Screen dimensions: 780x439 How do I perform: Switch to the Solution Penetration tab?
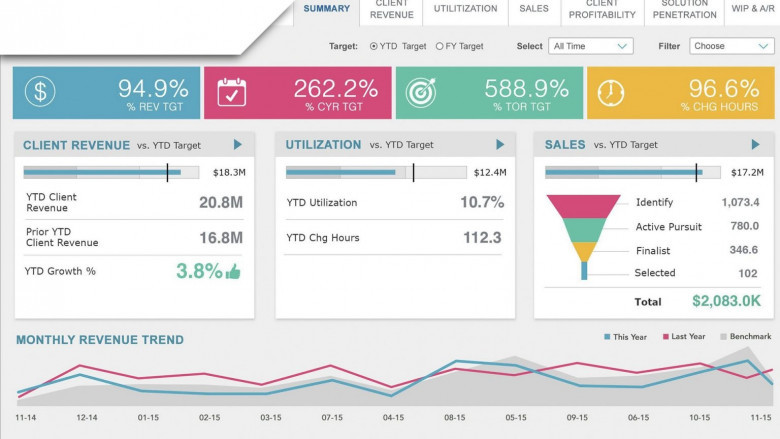pos(684,10)
